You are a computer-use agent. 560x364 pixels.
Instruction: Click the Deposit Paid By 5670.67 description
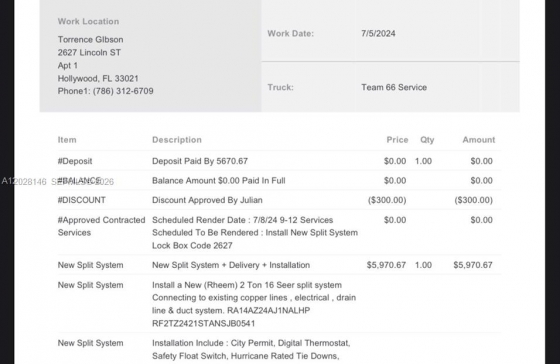pyautogui.click(x=200, y=161)
